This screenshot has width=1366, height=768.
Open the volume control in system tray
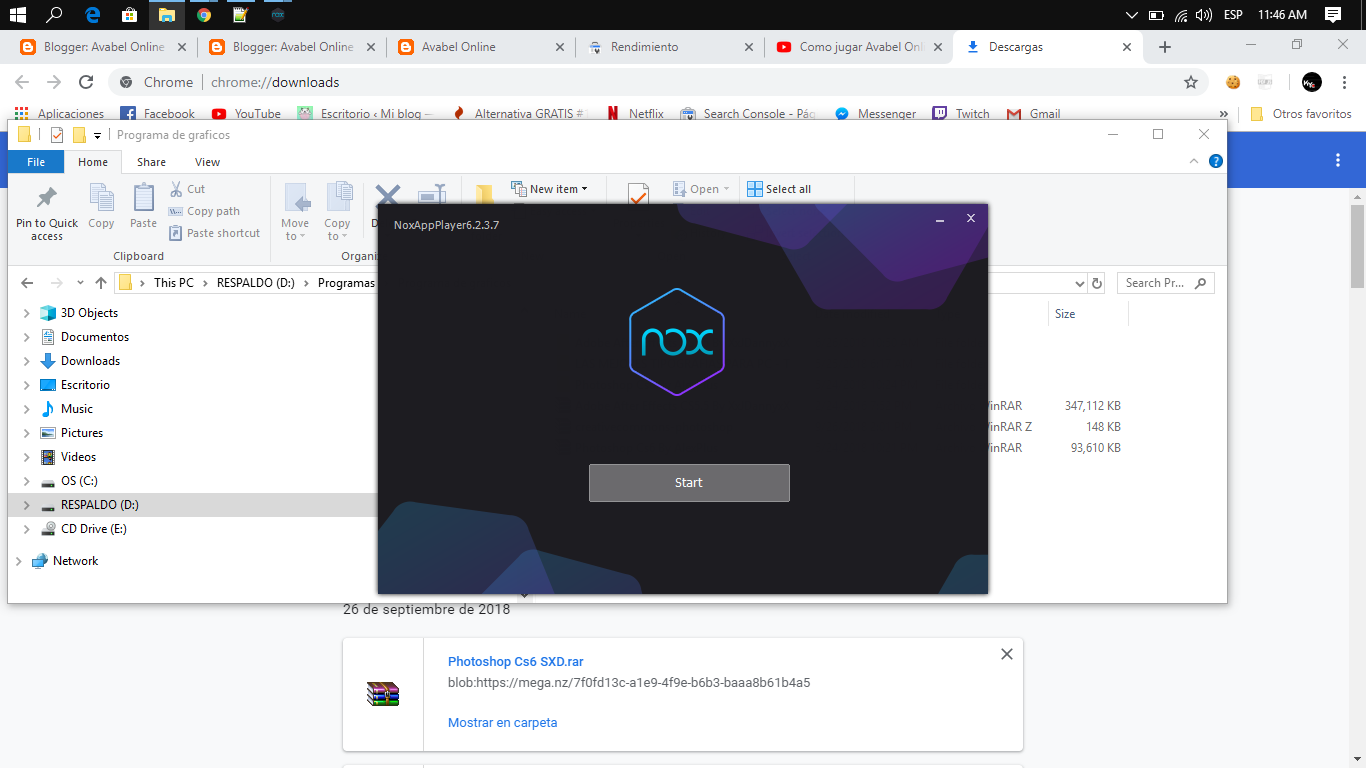1204,15
